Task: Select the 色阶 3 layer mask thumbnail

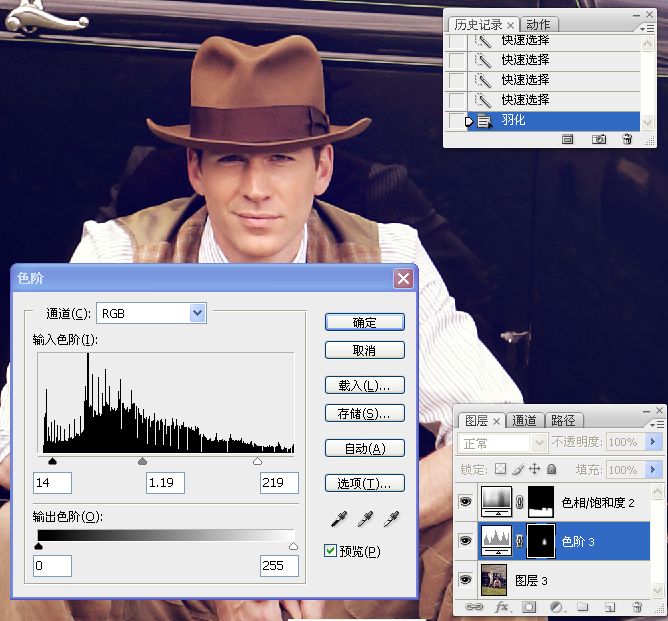Action: [x=541, y=541]
